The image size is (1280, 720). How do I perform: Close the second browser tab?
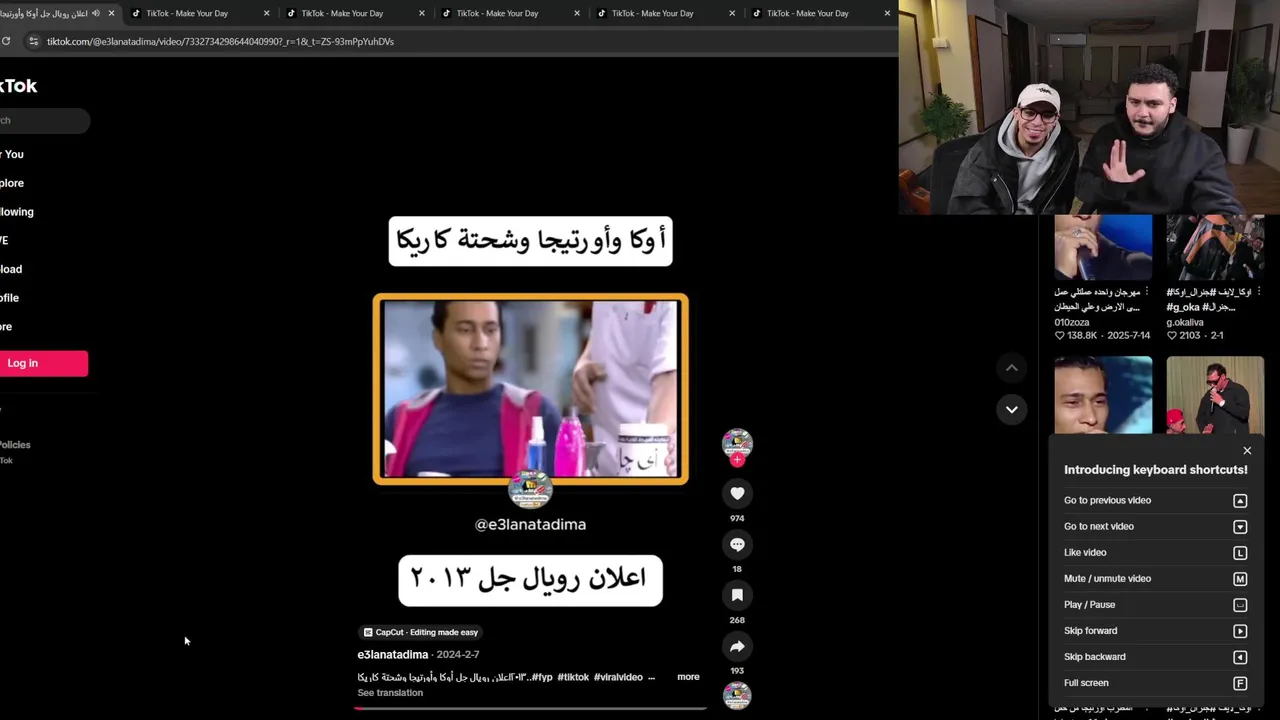click(266, 13)
